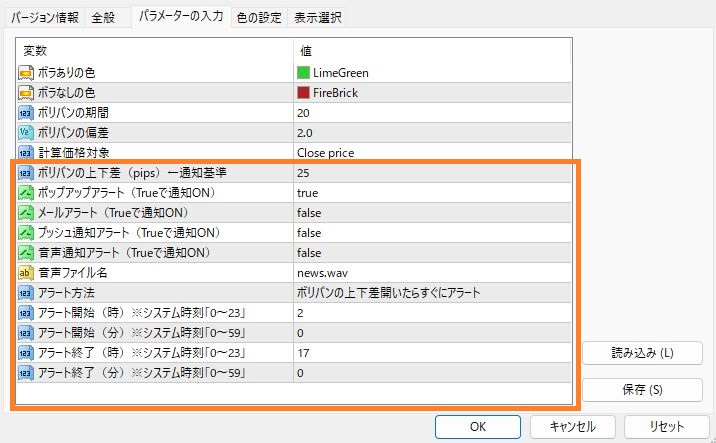Click the string icon beside 音声ファイル名

pyautogui.click(x=27, y=272)
